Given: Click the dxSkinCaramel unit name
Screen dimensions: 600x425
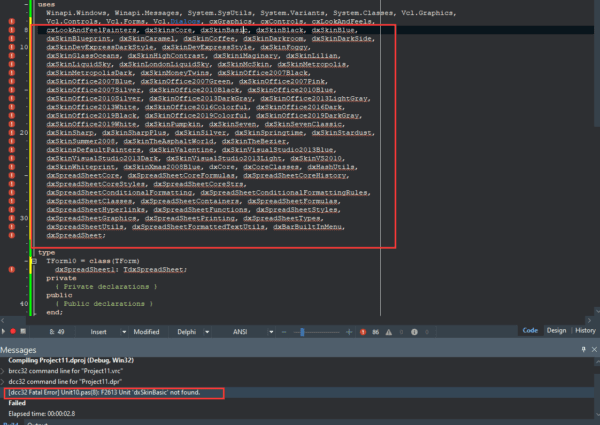Looking at the screenshot, I should 147,39.
